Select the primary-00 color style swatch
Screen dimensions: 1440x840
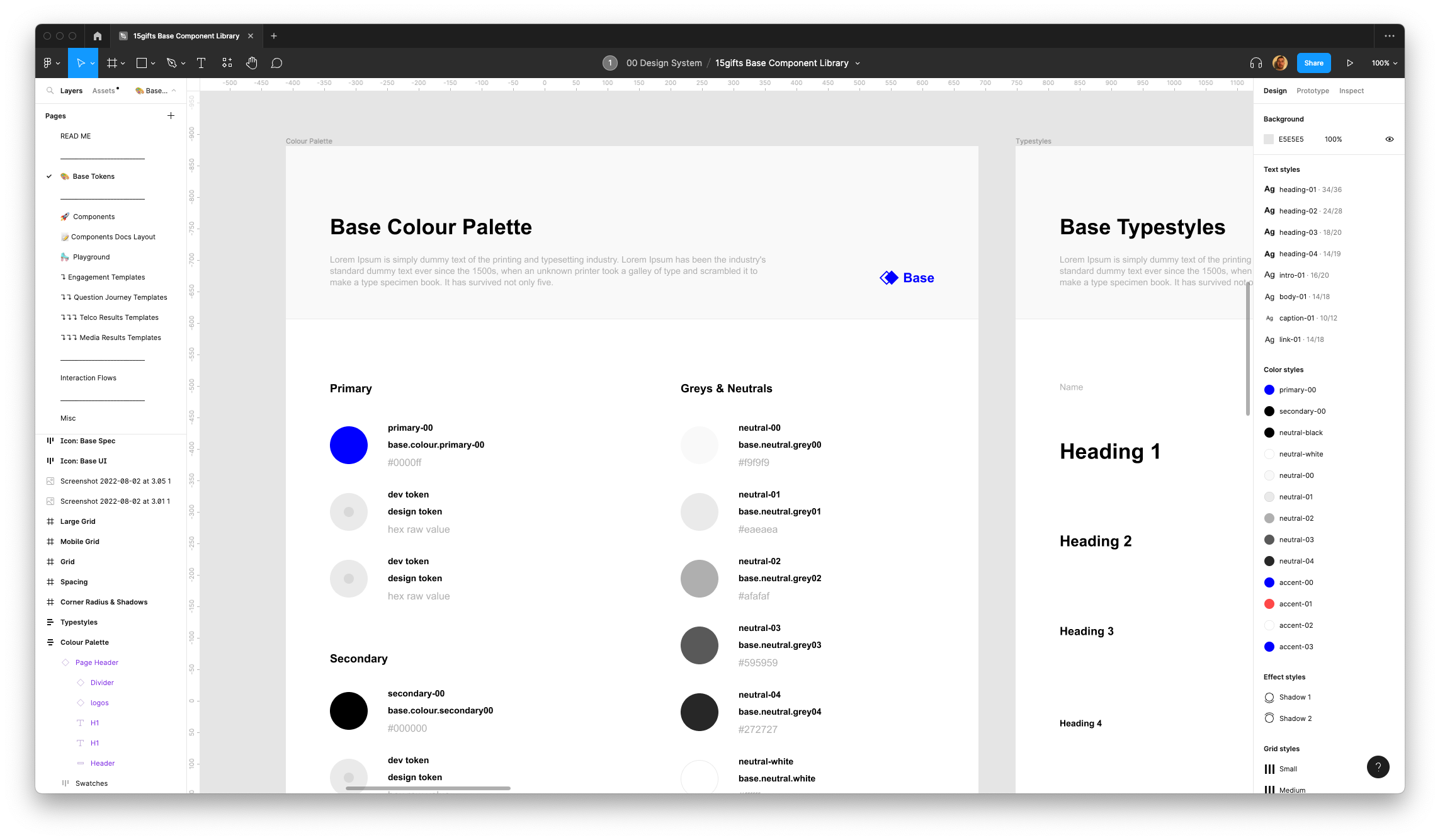click(x=1269, y=390)
